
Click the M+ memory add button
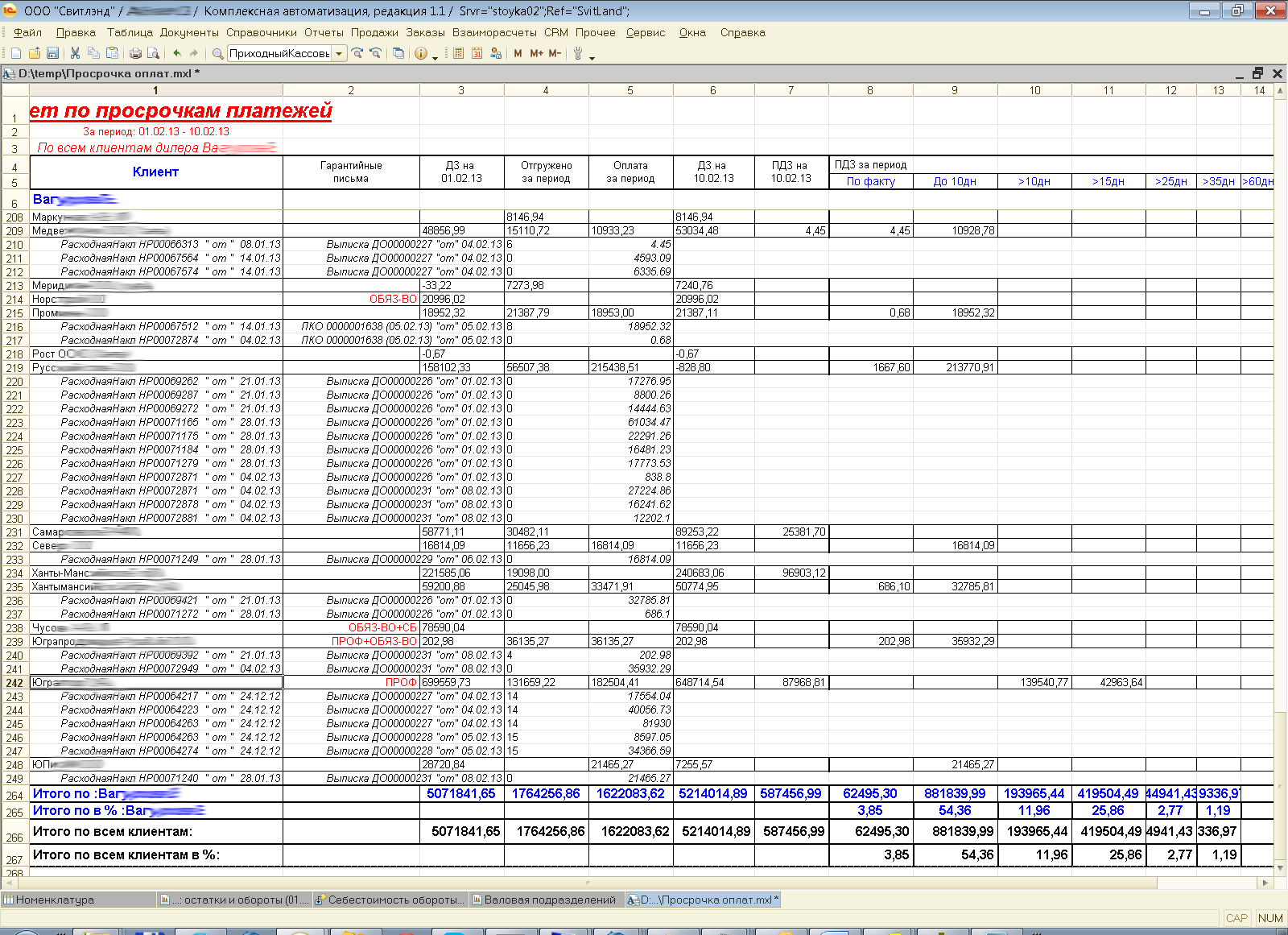536,53
